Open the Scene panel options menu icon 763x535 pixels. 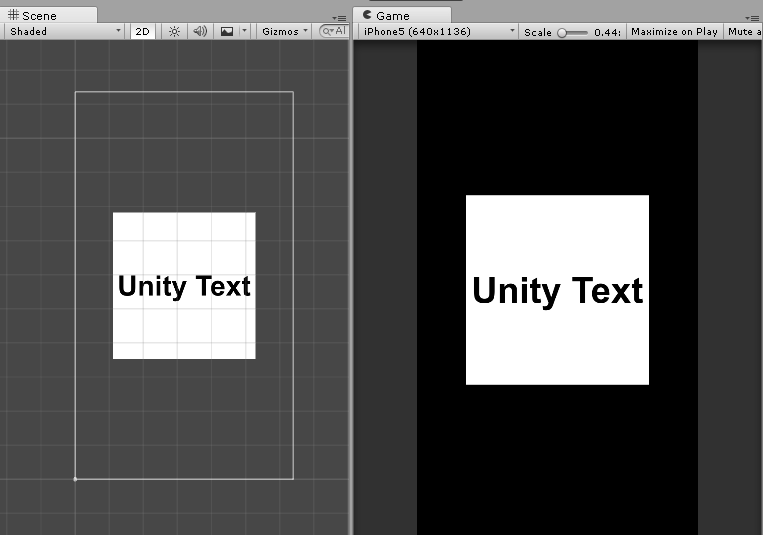tap(339, 18)
